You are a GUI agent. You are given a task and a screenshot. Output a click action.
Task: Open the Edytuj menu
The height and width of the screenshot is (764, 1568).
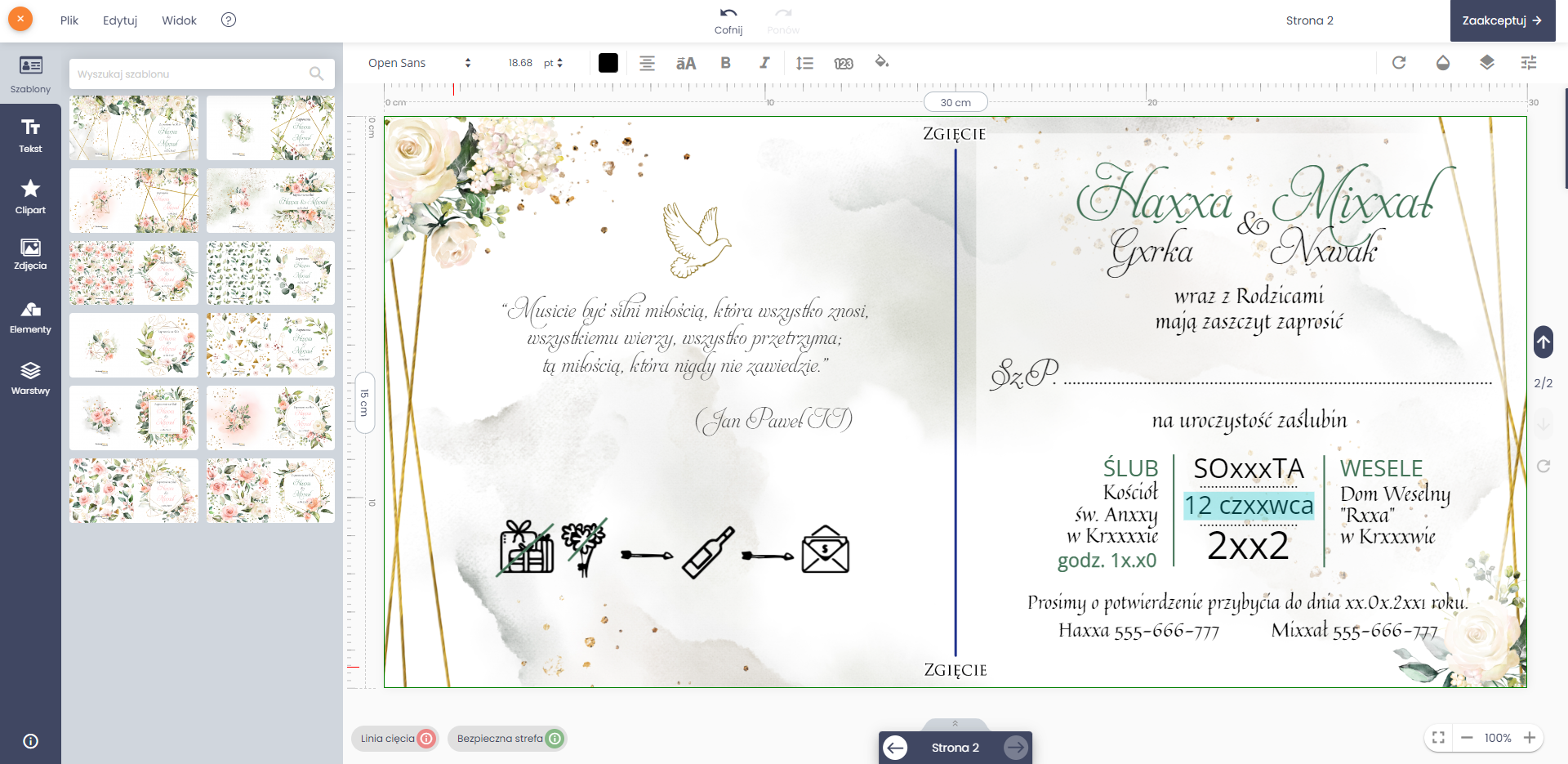click(120, 20)
